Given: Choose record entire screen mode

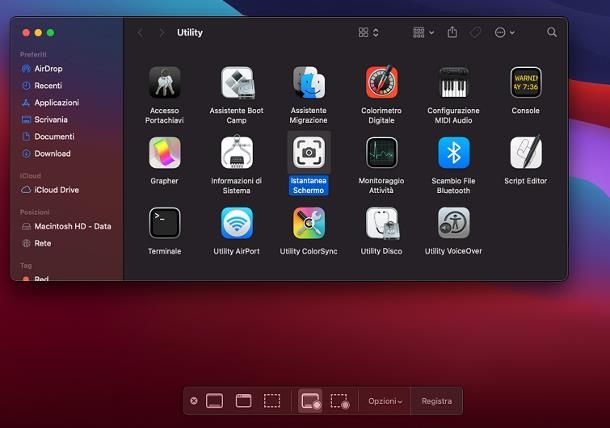Looking at the screenshot, I should [x=310, y=401].
